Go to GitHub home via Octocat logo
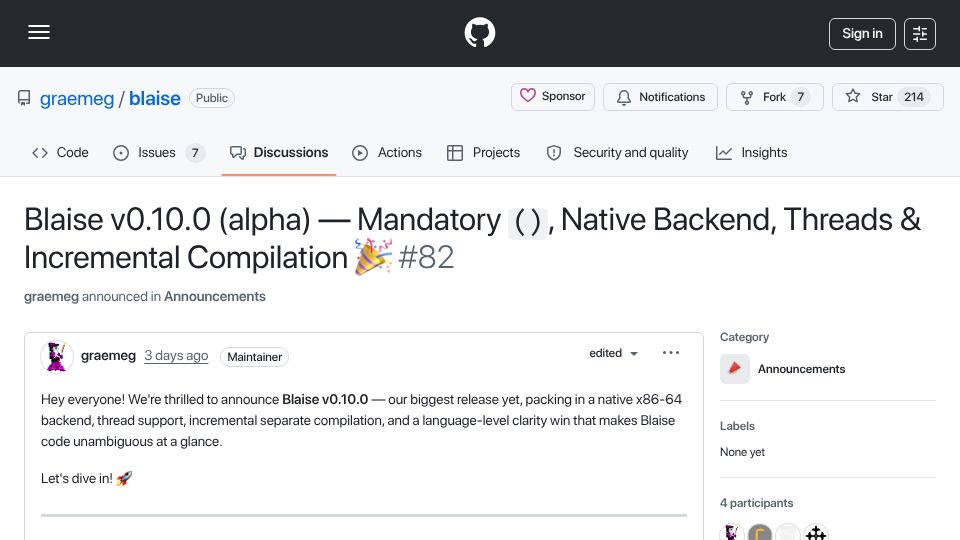The width and height of the screenshot is (960, 540). tap(479, 32)
